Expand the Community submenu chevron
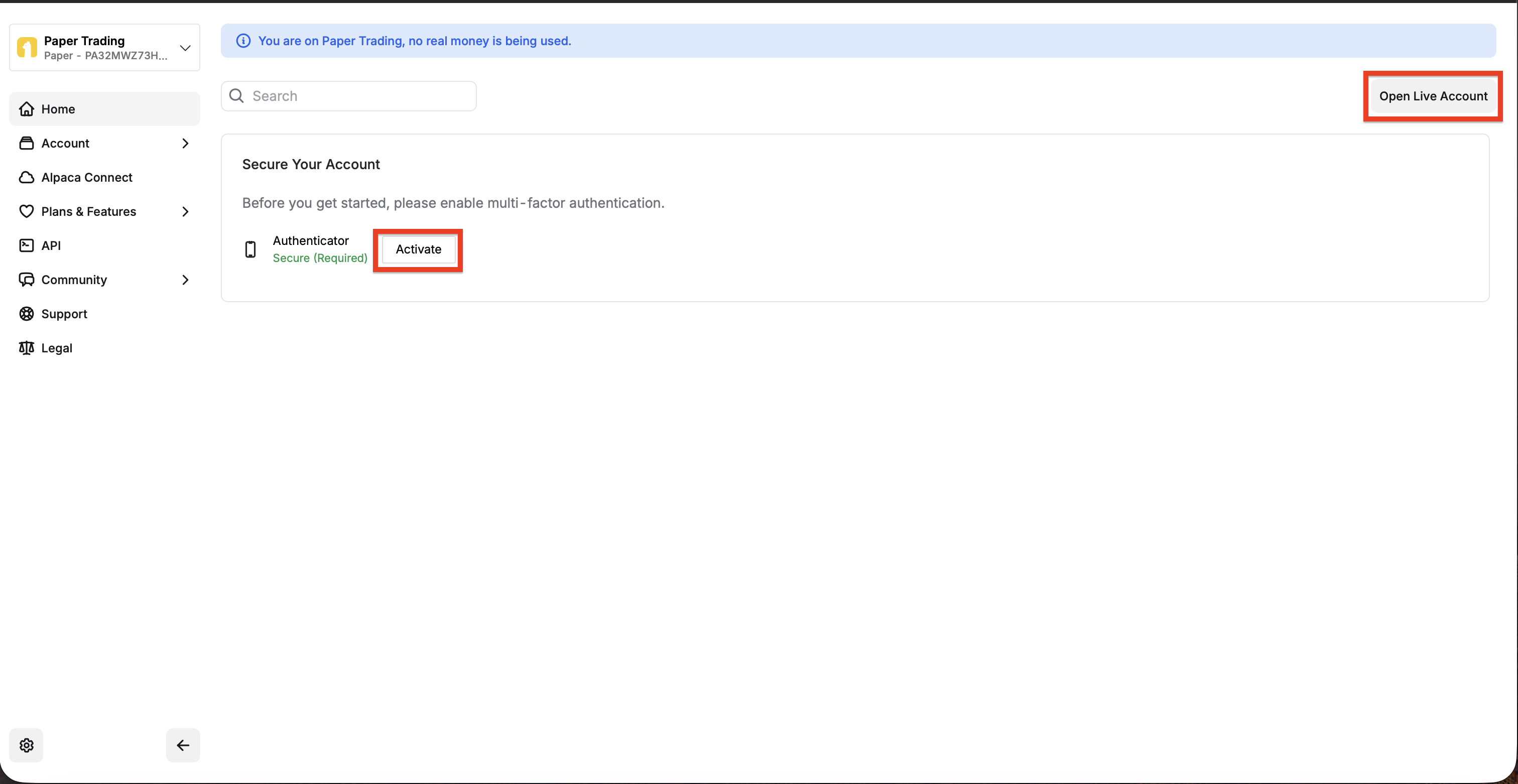Image resolution: width=1518 pixels, height=784 pixels. coord(185,280)
